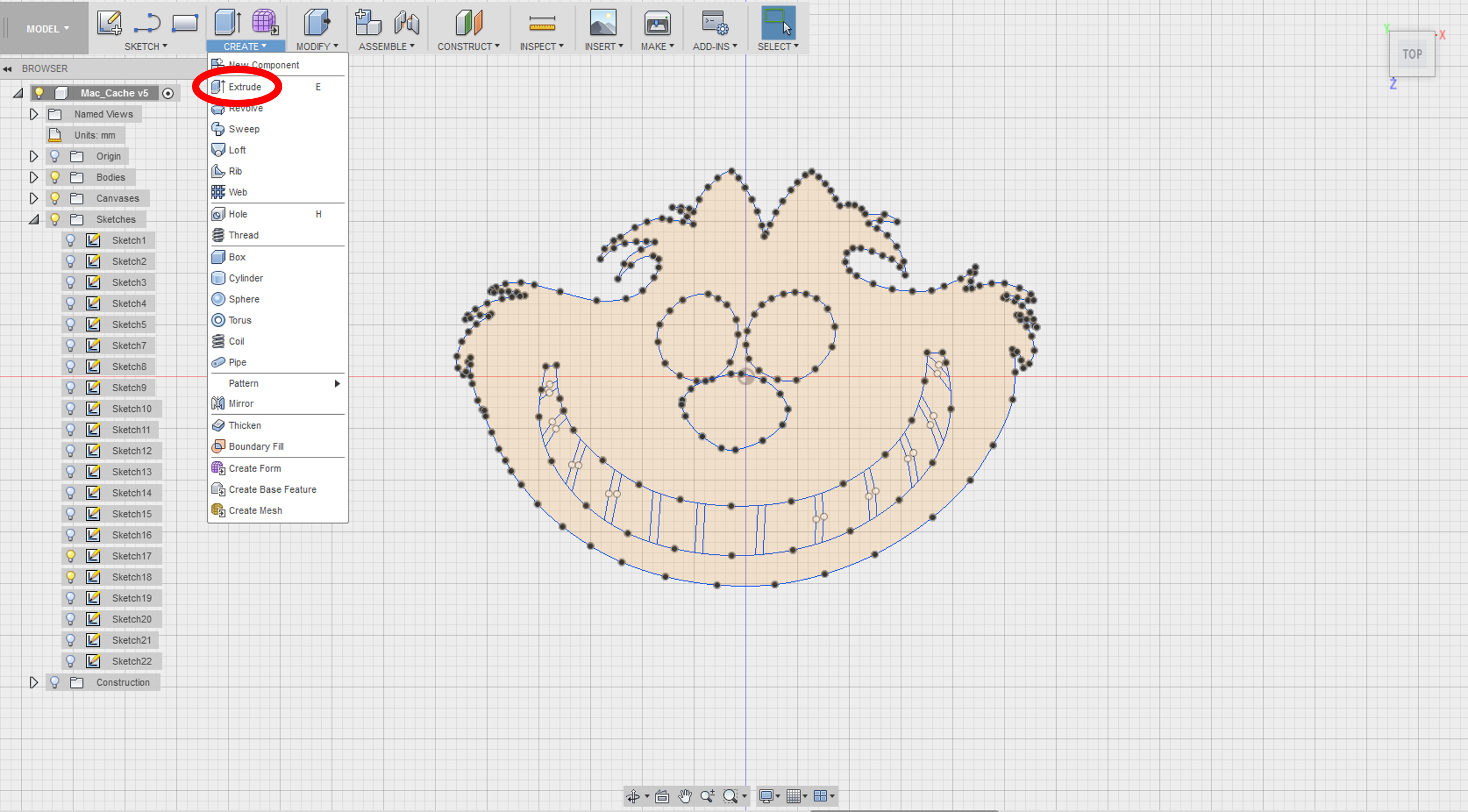Click the Orbit navigation icon
1468x812 pixels.
pos(632,797)
